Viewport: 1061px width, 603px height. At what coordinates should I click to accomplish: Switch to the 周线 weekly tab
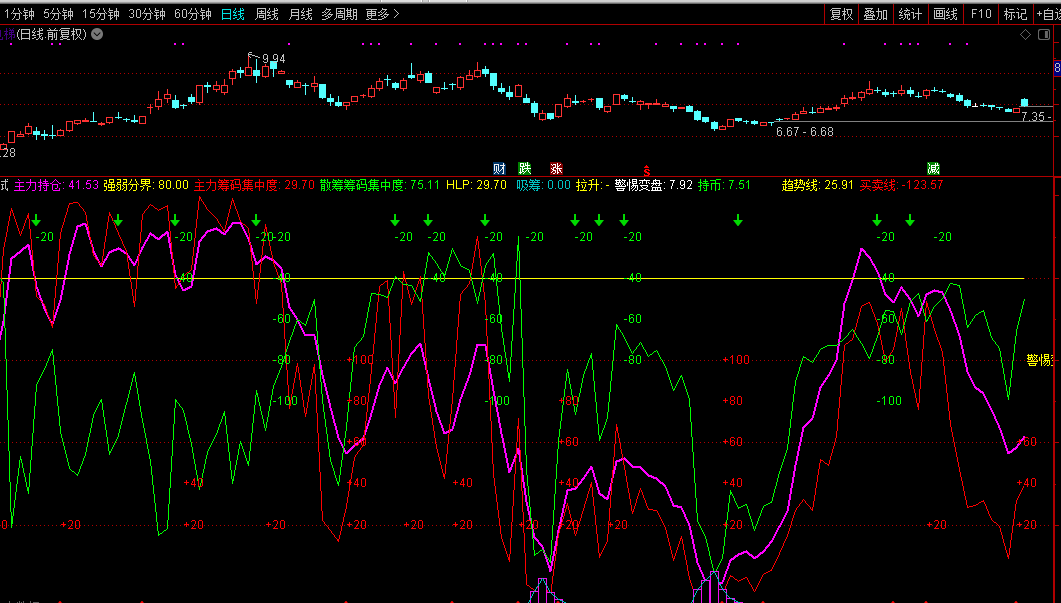[x=267, y=14]
